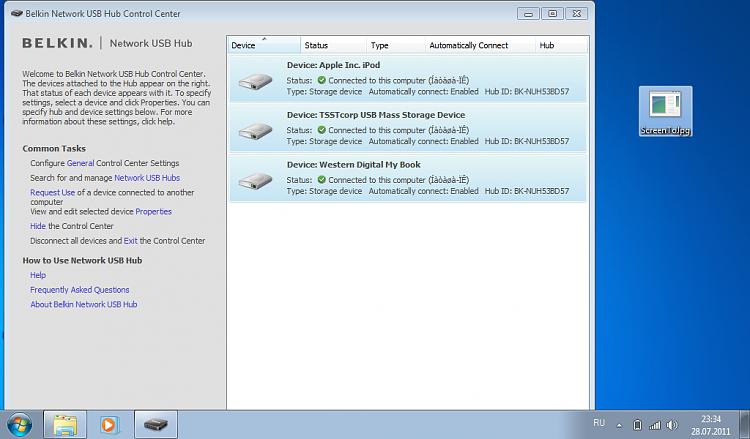Click the battery power tray icon
The image size is (750, 439).
point(637,425)
